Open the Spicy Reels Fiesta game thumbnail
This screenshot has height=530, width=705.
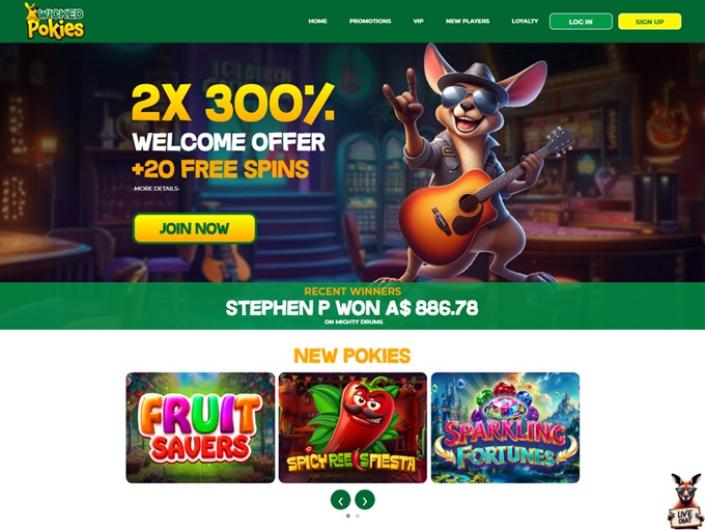pyautogui.click(x=352, y=428)
